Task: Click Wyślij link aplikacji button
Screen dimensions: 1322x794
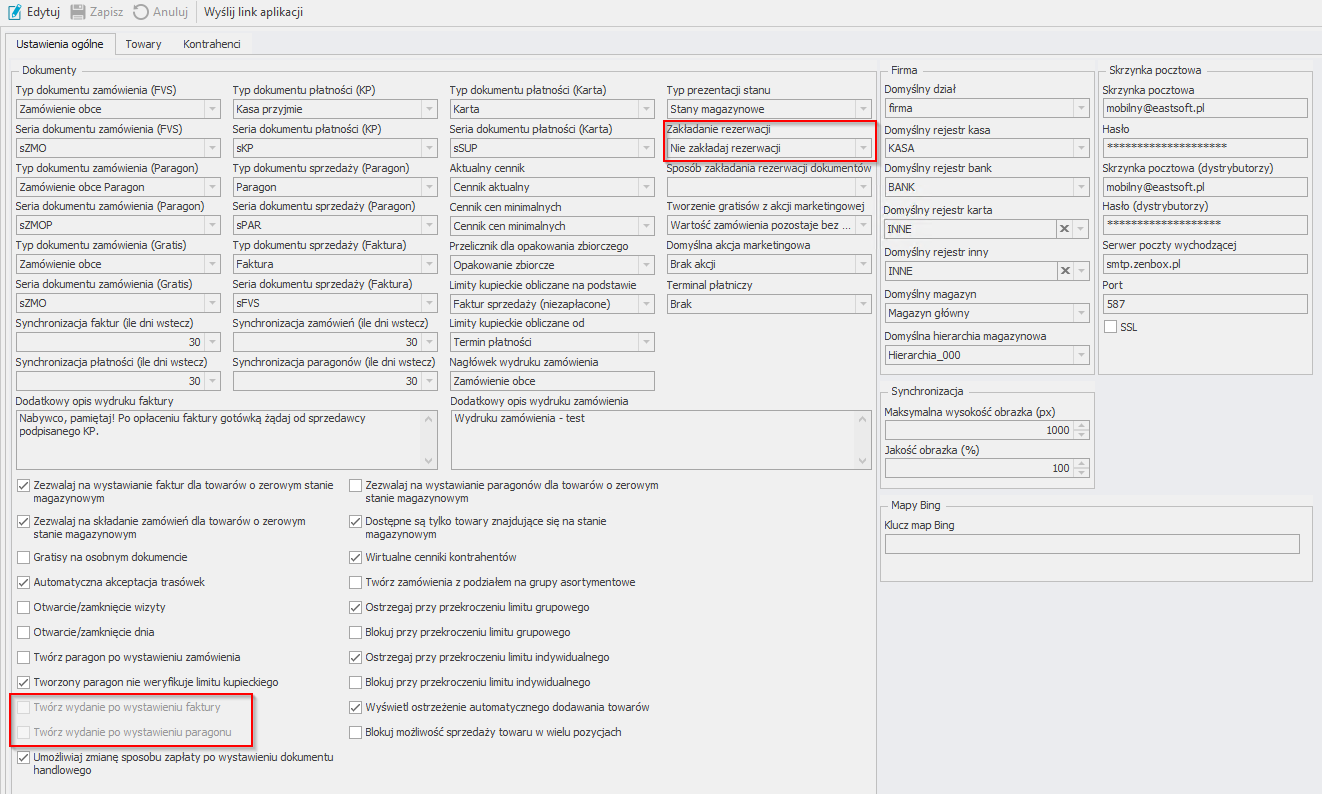Action: [253, 12]
